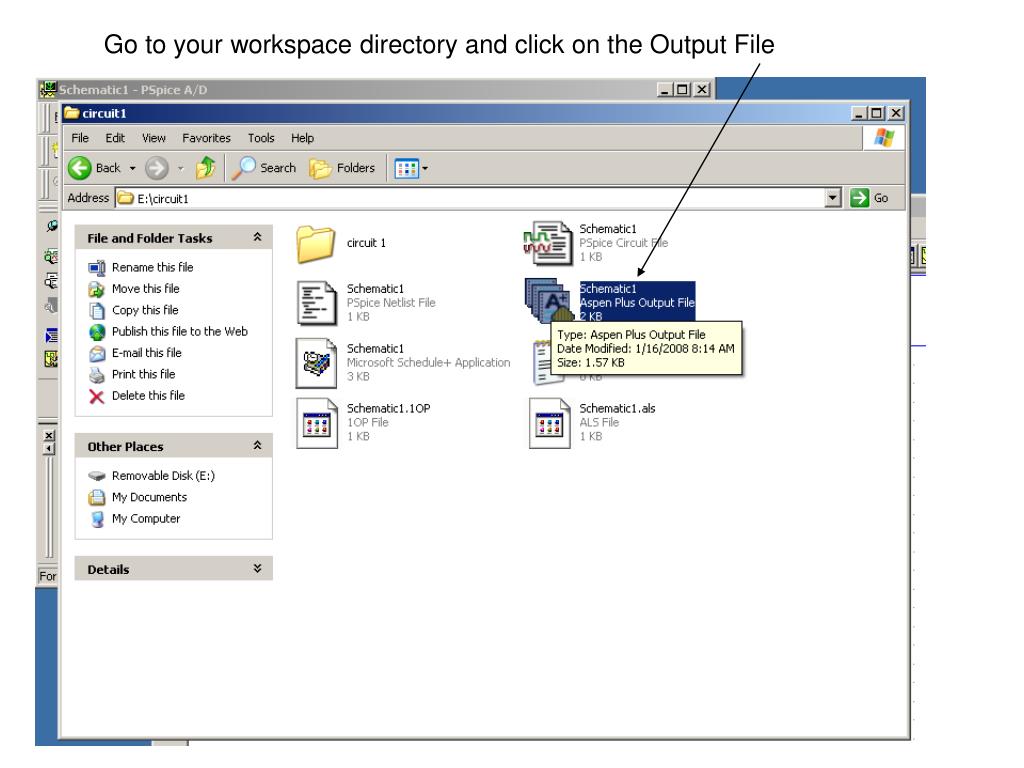Open the Address bar dropdown list

(x=833, y=198)
